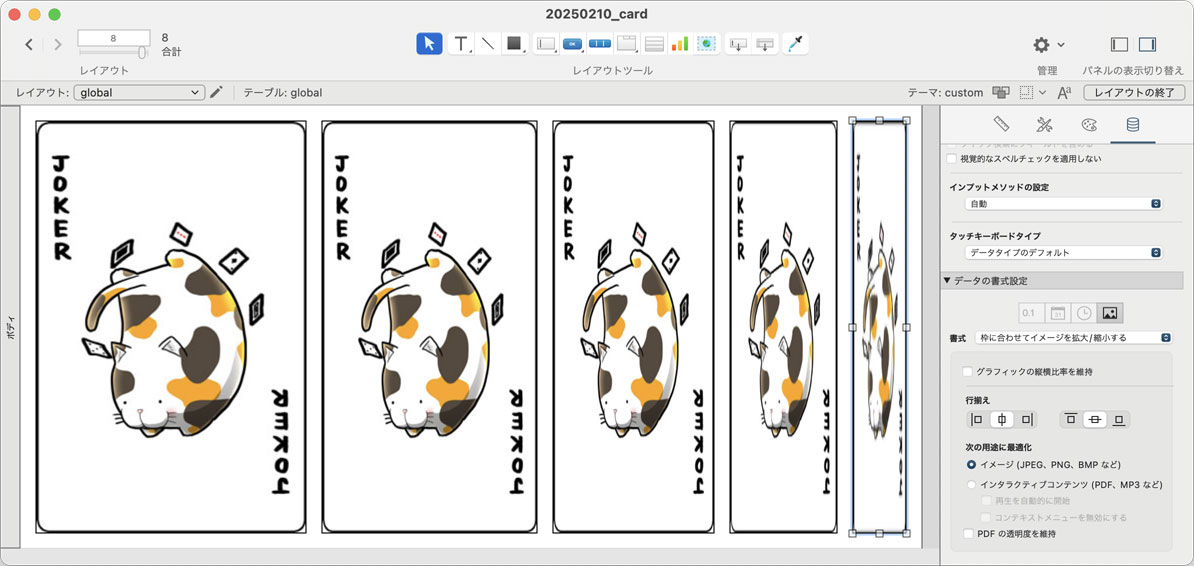Select number data format icon
Viewport: 1194px width, 566px height.
[1032, 313]
